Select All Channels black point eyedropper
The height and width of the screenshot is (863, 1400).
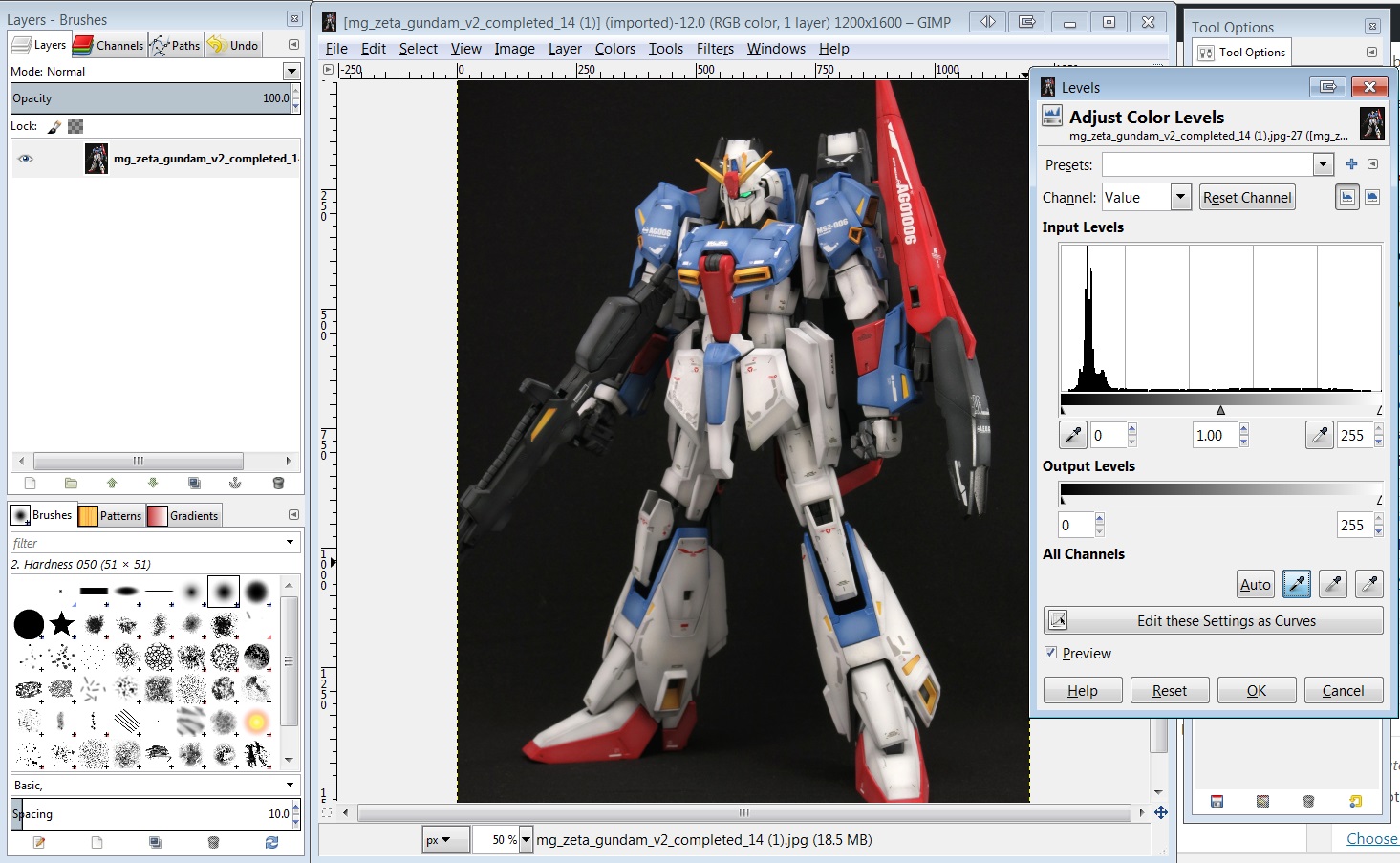[1297, 584]
